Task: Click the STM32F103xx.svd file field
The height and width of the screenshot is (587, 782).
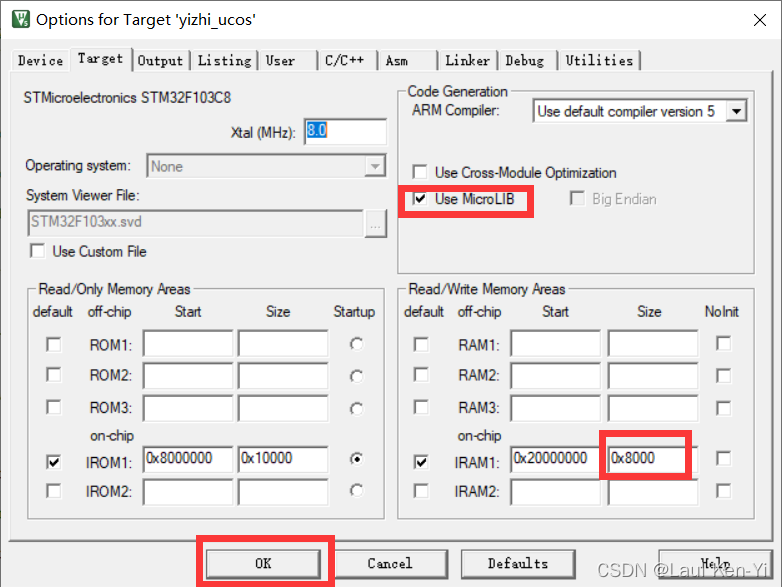Action: coord(196,222)
